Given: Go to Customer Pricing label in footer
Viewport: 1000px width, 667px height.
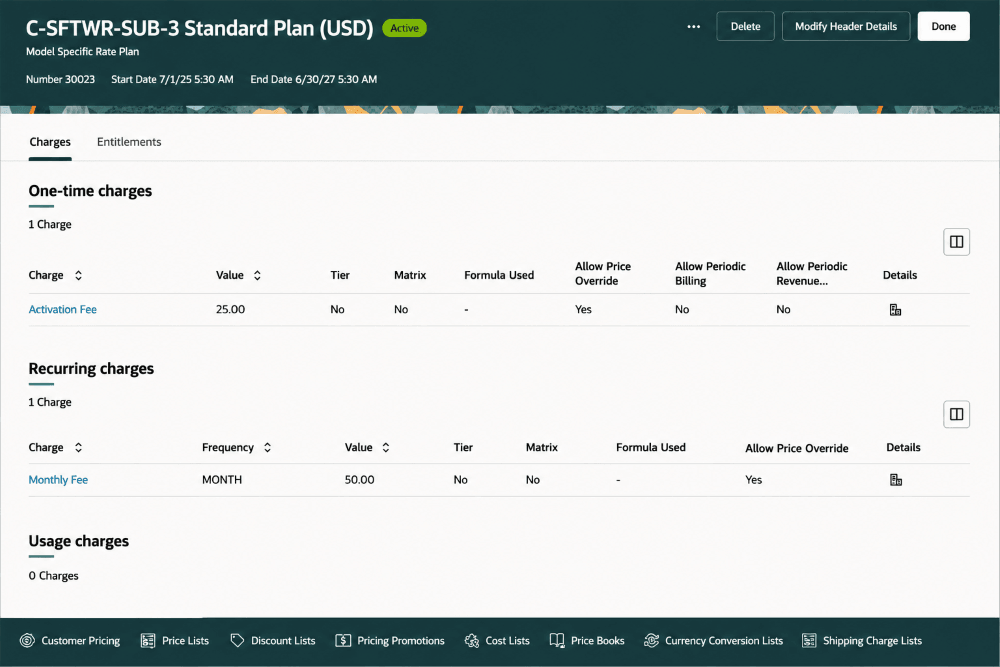Looking at the screenshot, I should coord(80,640).
